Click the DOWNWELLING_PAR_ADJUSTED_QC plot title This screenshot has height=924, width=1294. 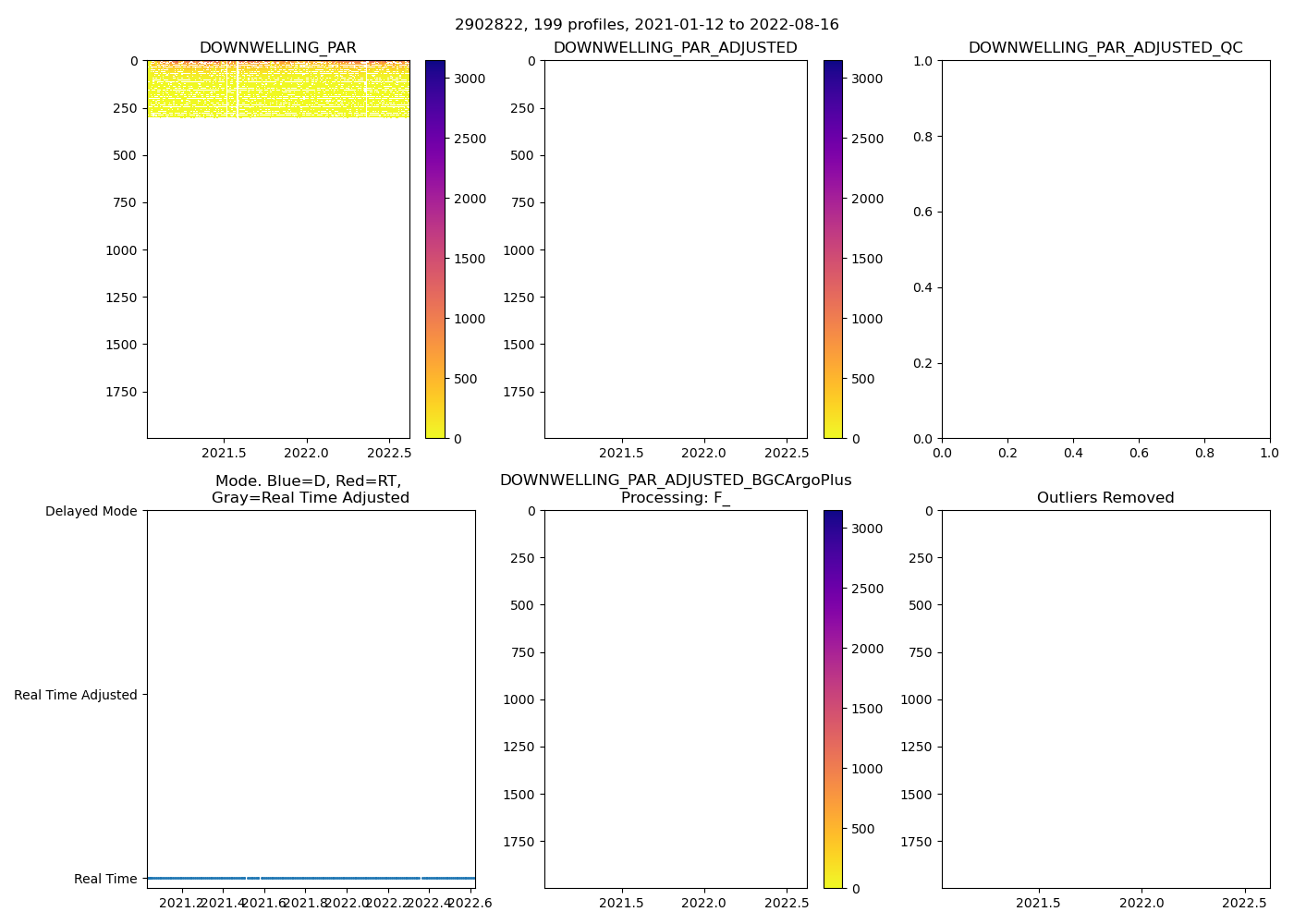[x=1105, y=48]
